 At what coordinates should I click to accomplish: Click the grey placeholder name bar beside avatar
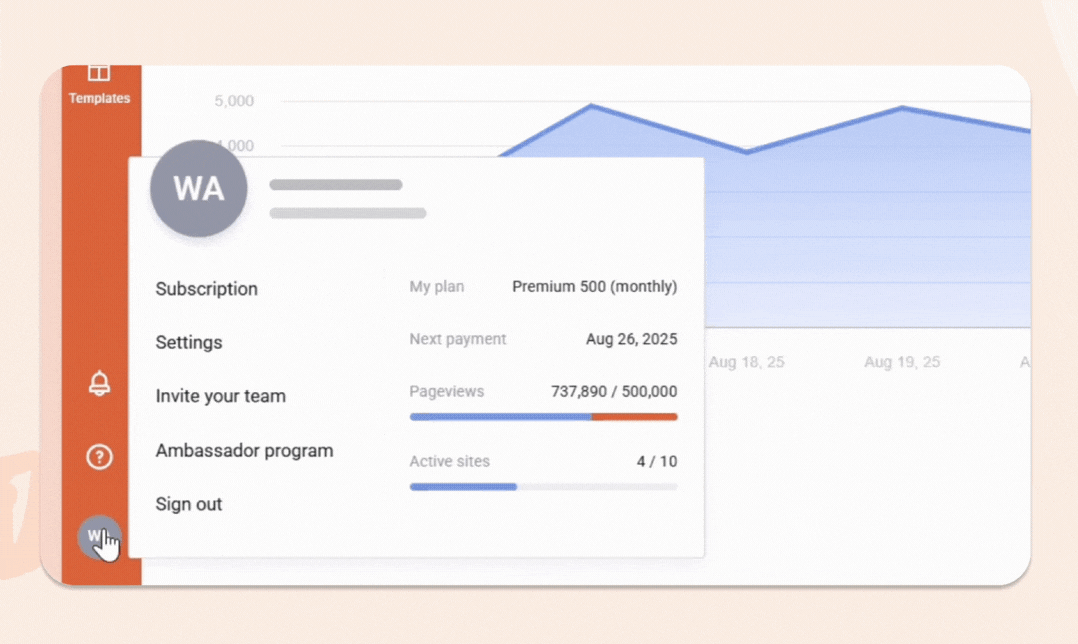[336, 185]
